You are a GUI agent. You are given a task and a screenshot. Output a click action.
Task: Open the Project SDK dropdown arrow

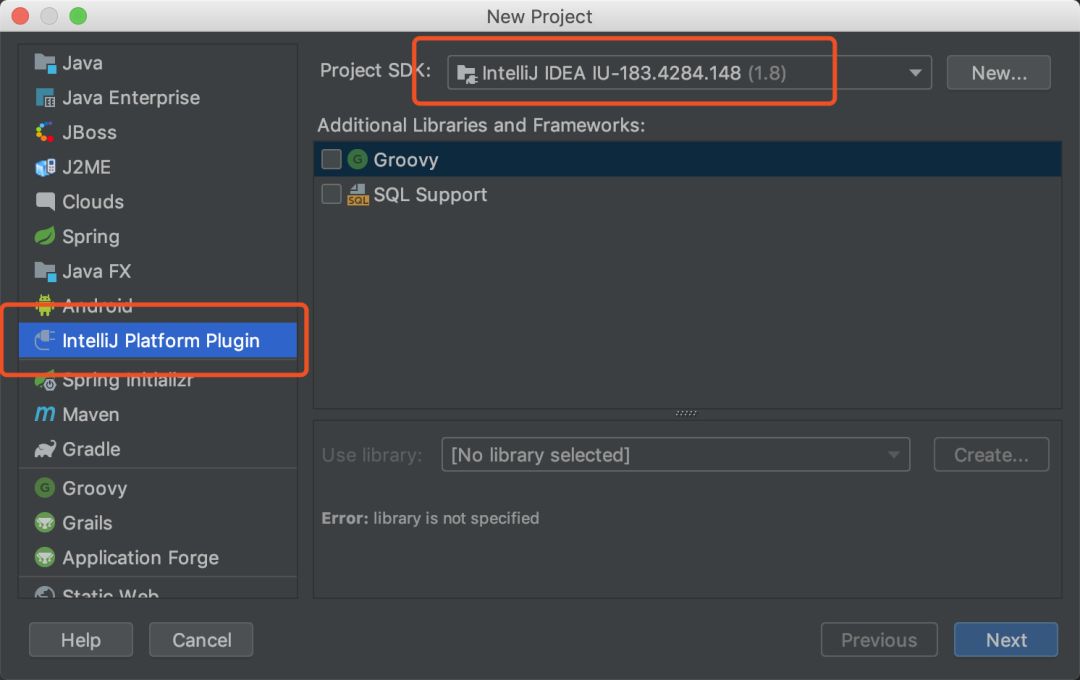915,73
